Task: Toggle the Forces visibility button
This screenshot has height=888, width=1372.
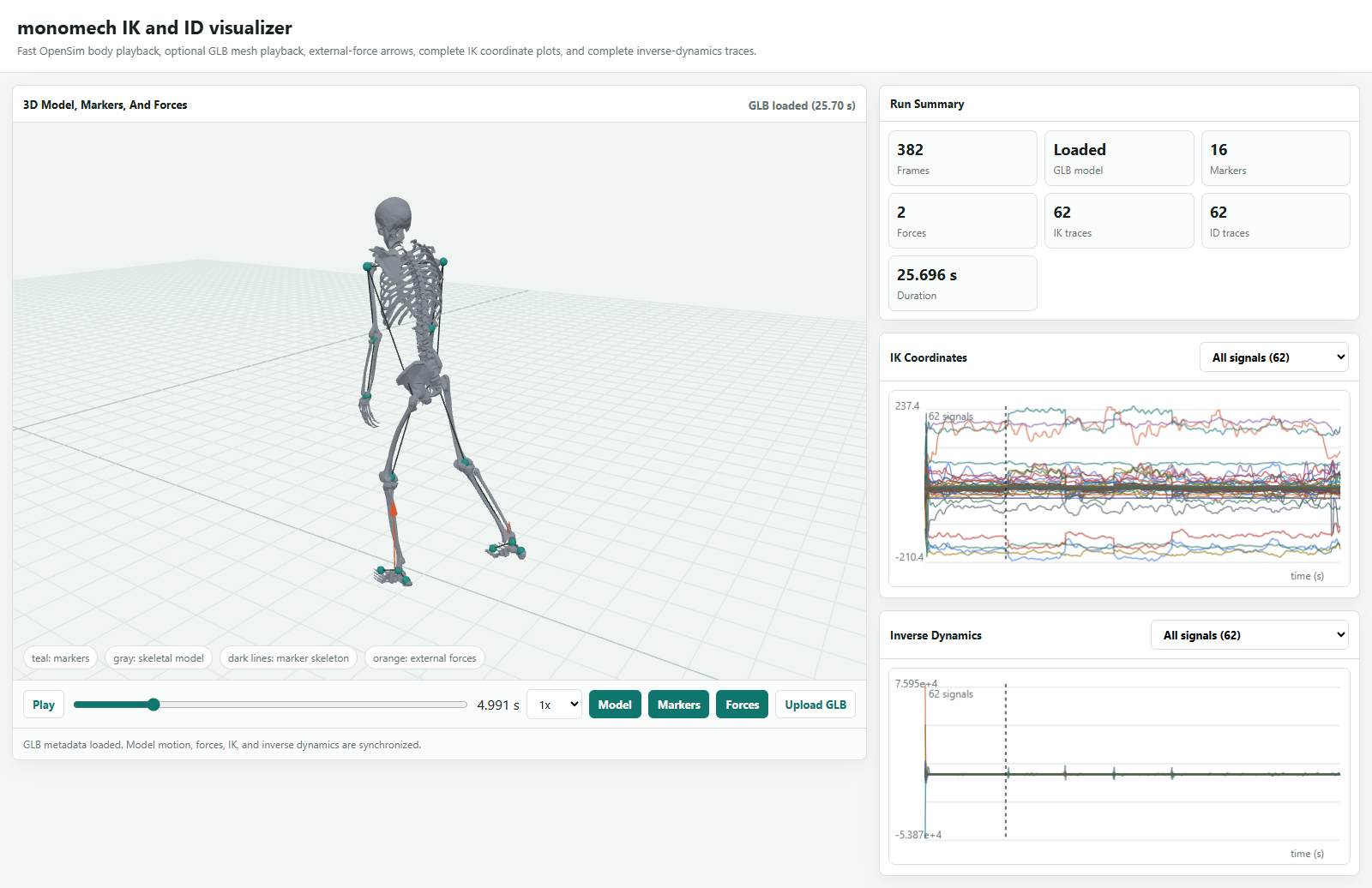Action: (x=742, y=705)
